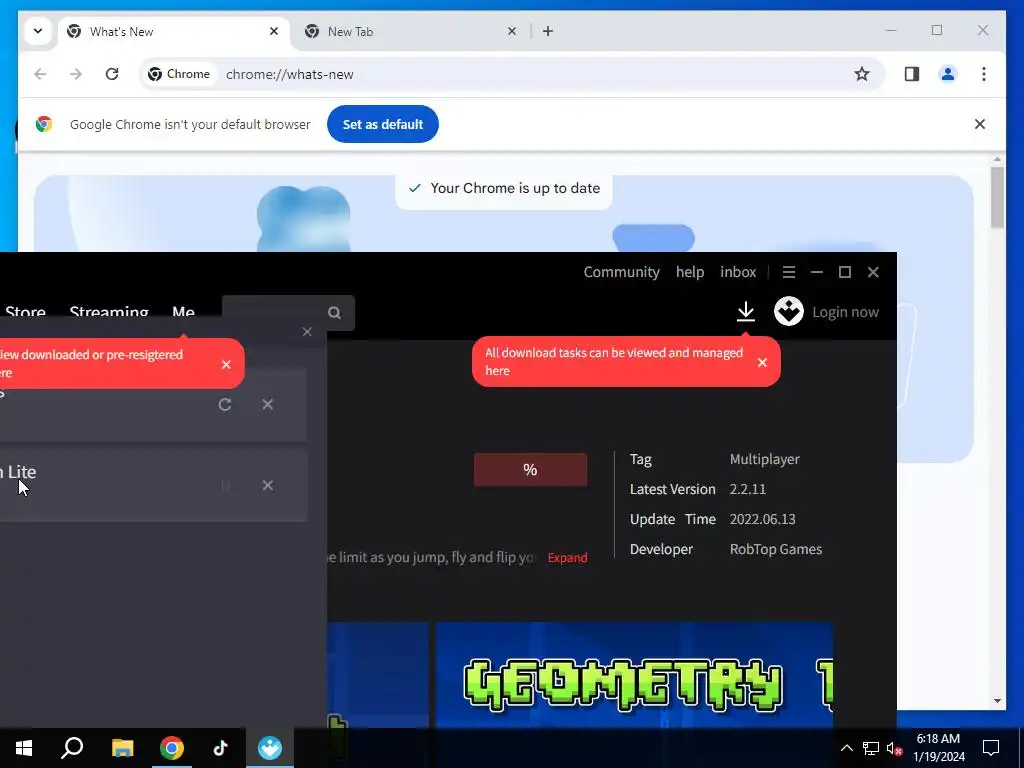Open File Explorer from taskbar

click(x=122, y=748)
